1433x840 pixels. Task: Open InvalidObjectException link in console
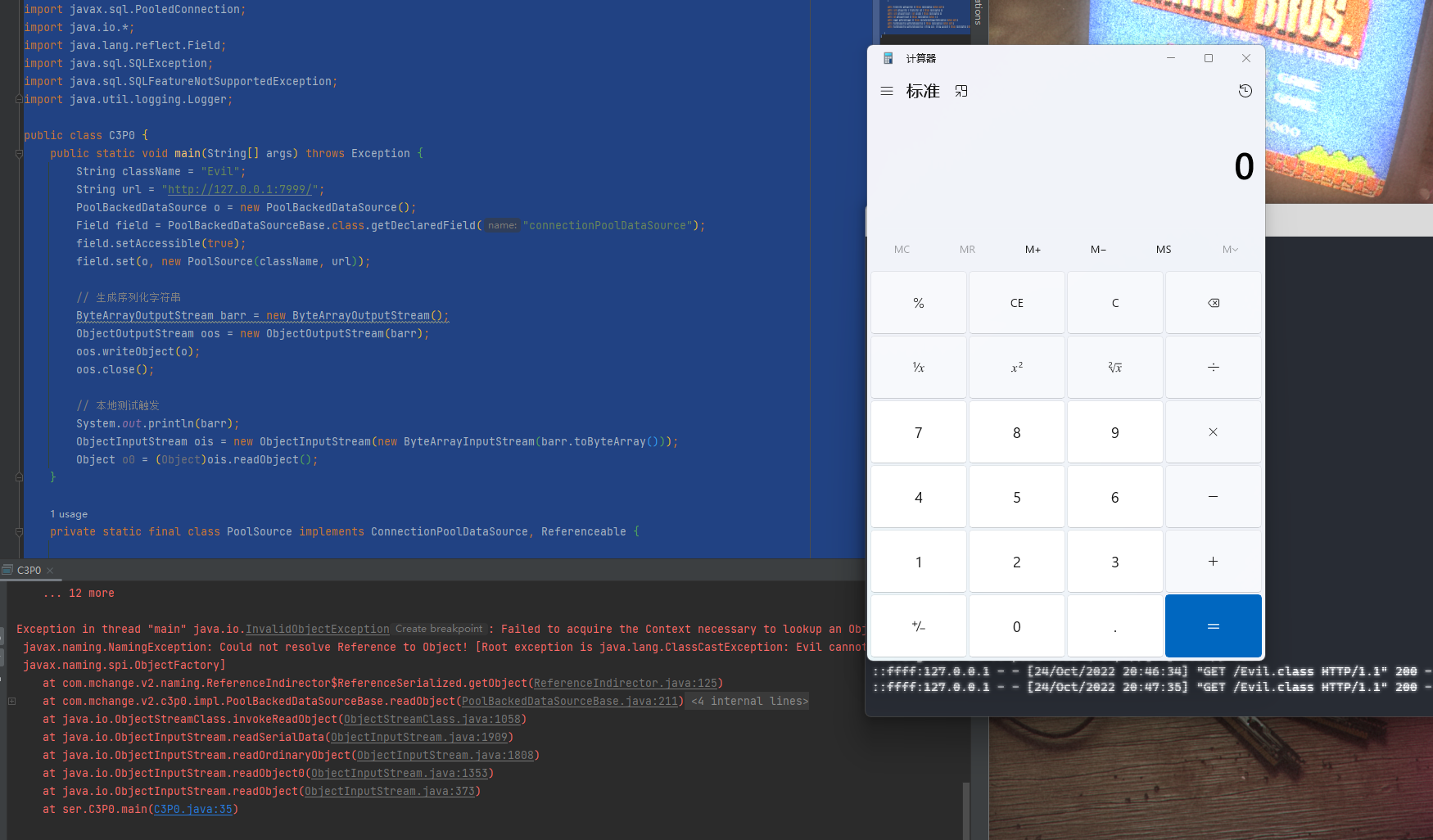coord(318,630)
